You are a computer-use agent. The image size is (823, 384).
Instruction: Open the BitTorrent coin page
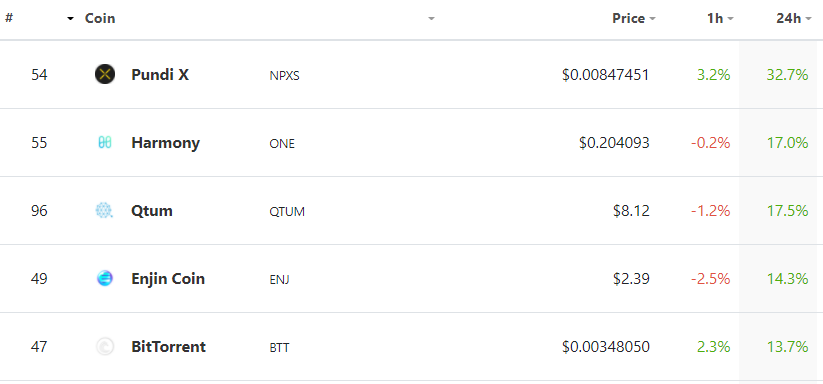click(168, 347)
